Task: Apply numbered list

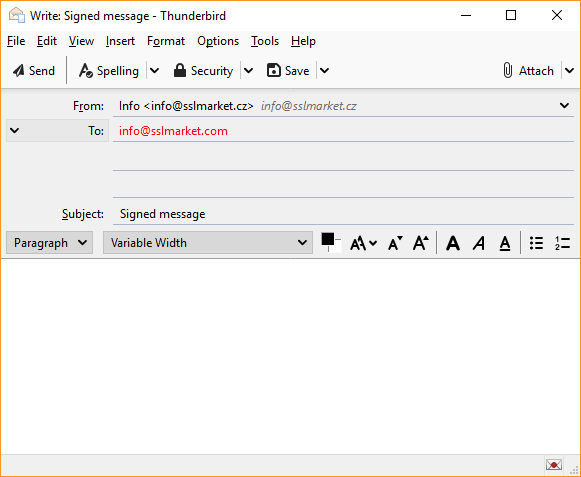Action: tap(562, 243)
